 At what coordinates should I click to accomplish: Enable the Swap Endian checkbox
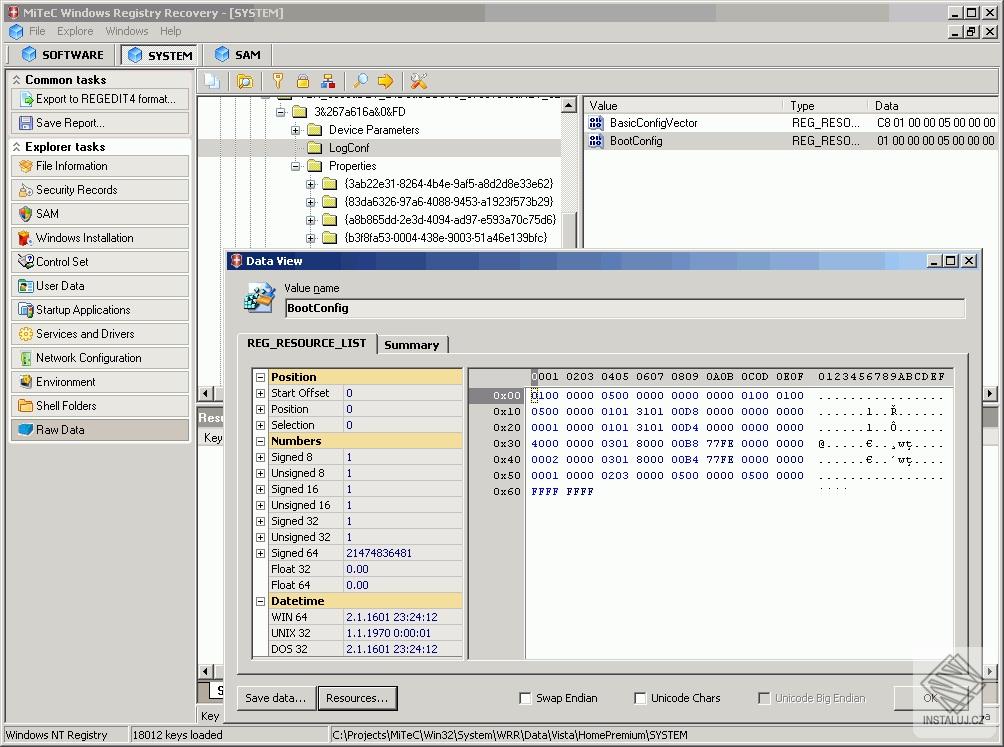(526, 698)
